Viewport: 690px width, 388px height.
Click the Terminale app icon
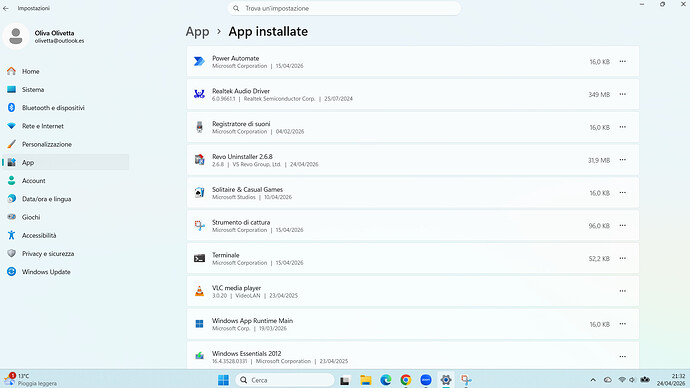(x=199, y=258)
